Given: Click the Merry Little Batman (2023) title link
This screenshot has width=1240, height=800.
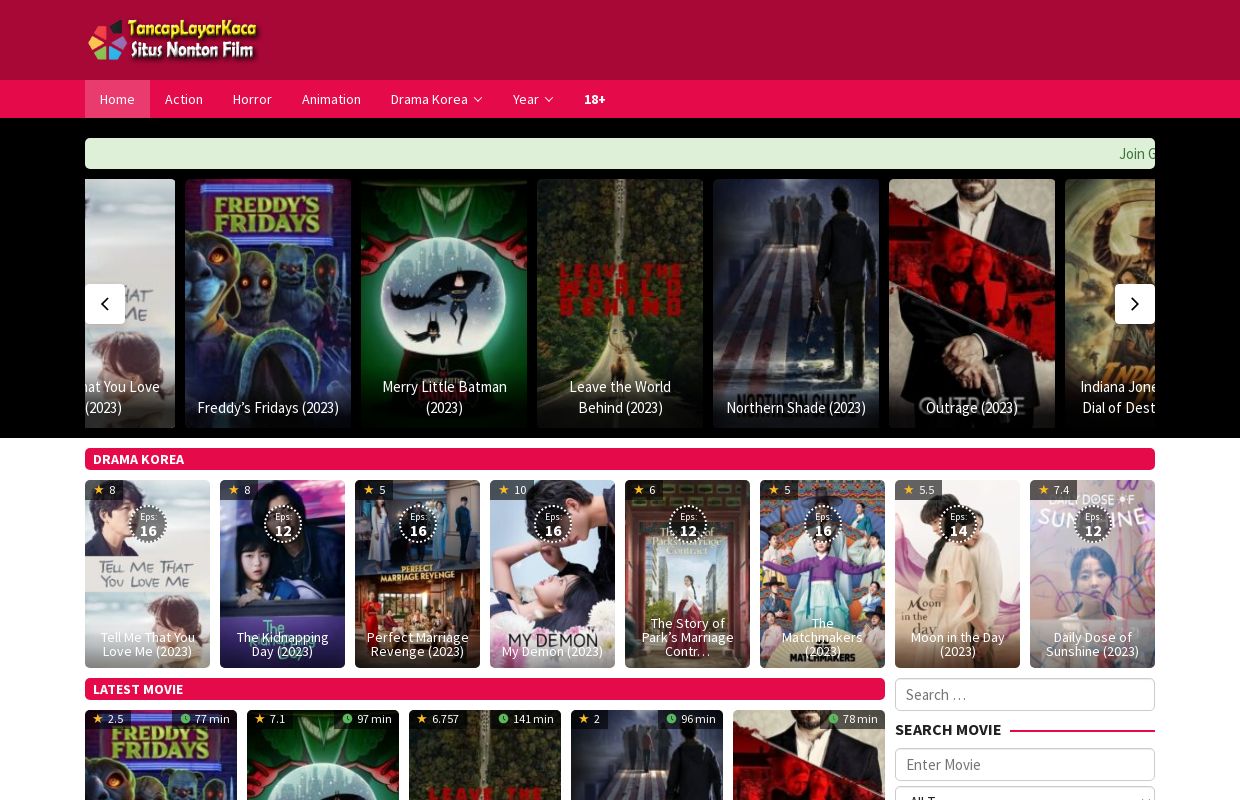Looking at the screenshot, I should coord(444,397).
